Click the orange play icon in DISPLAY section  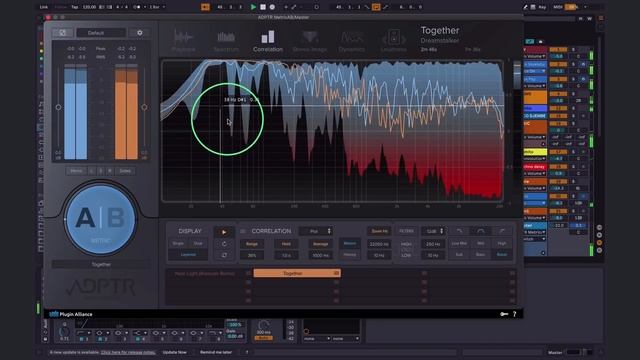pyautogui.click(x=224, y=232)
